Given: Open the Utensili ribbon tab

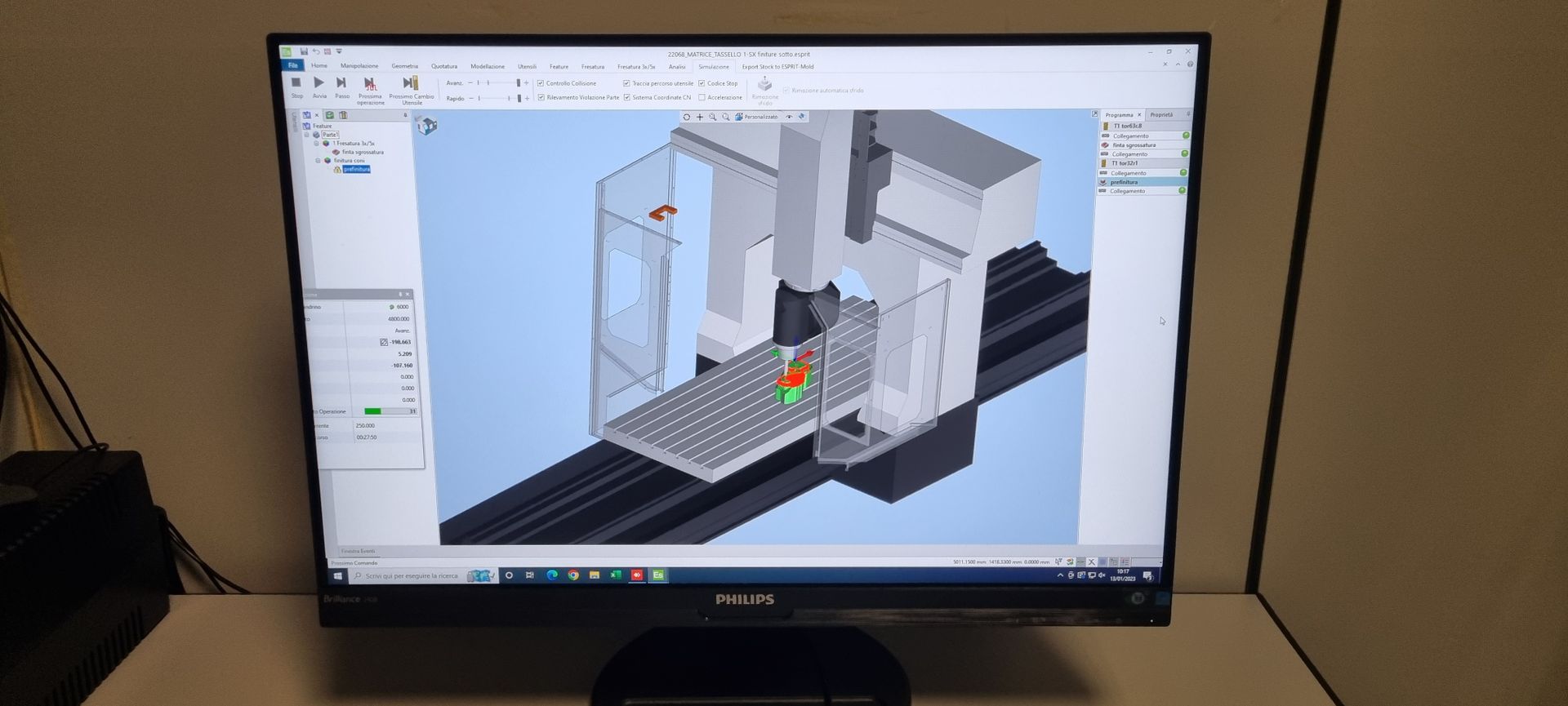Looking at the screenshot, I should (527, 67).
